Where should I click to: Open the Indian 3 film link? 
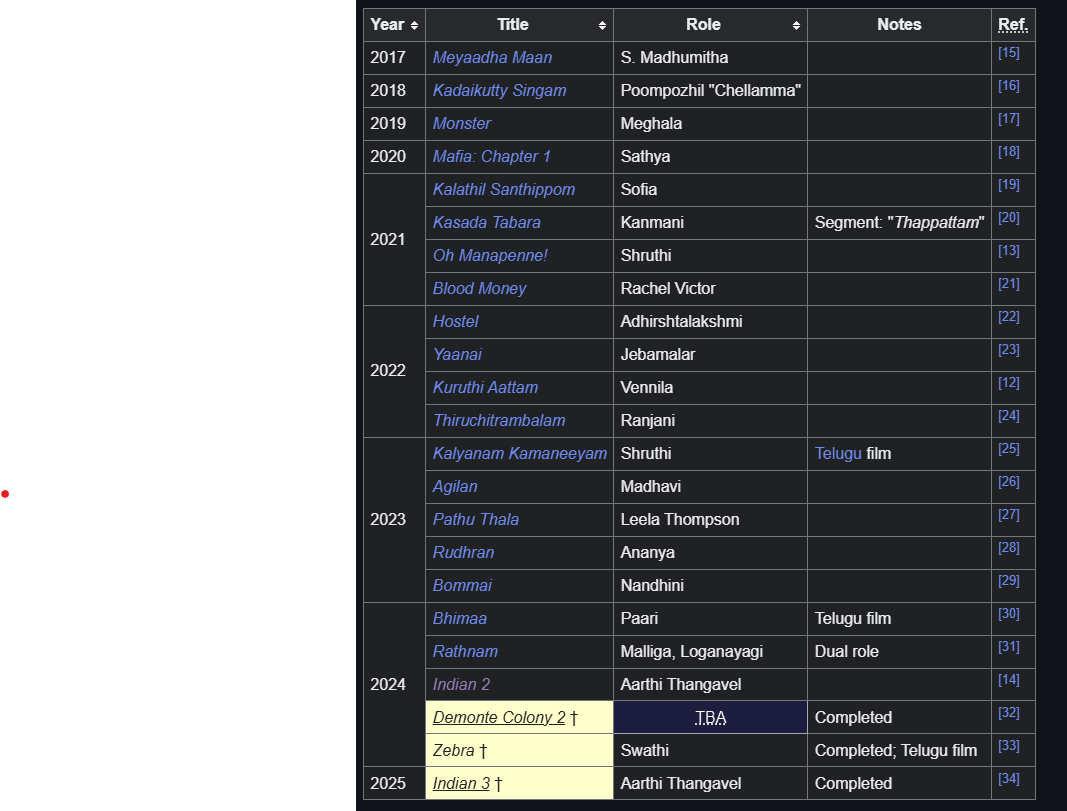pyautogui.click(x=461, y=784)
